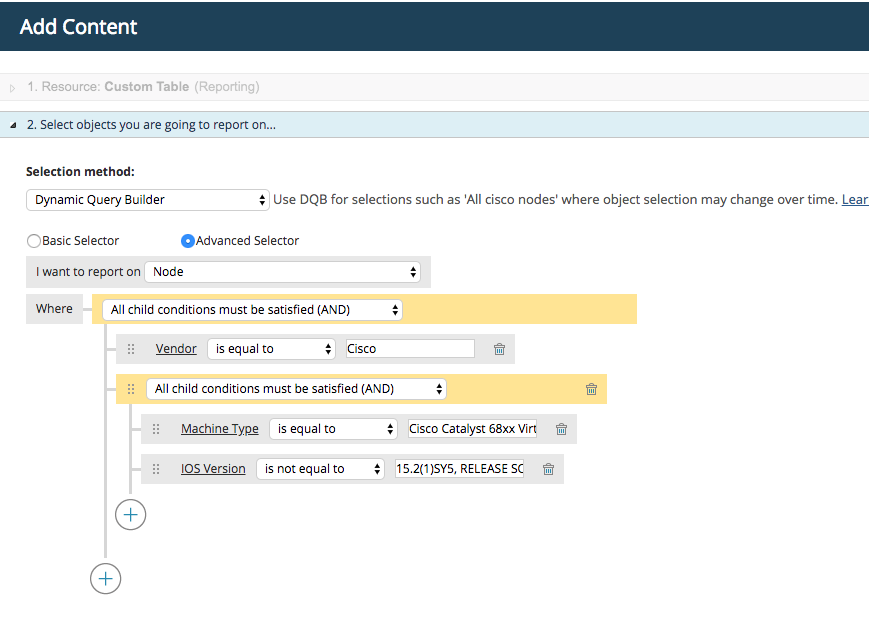Remove the IOS Version condition via trash icon
The height and width of the screenshot is (642, 869).
tap(549, 469)
